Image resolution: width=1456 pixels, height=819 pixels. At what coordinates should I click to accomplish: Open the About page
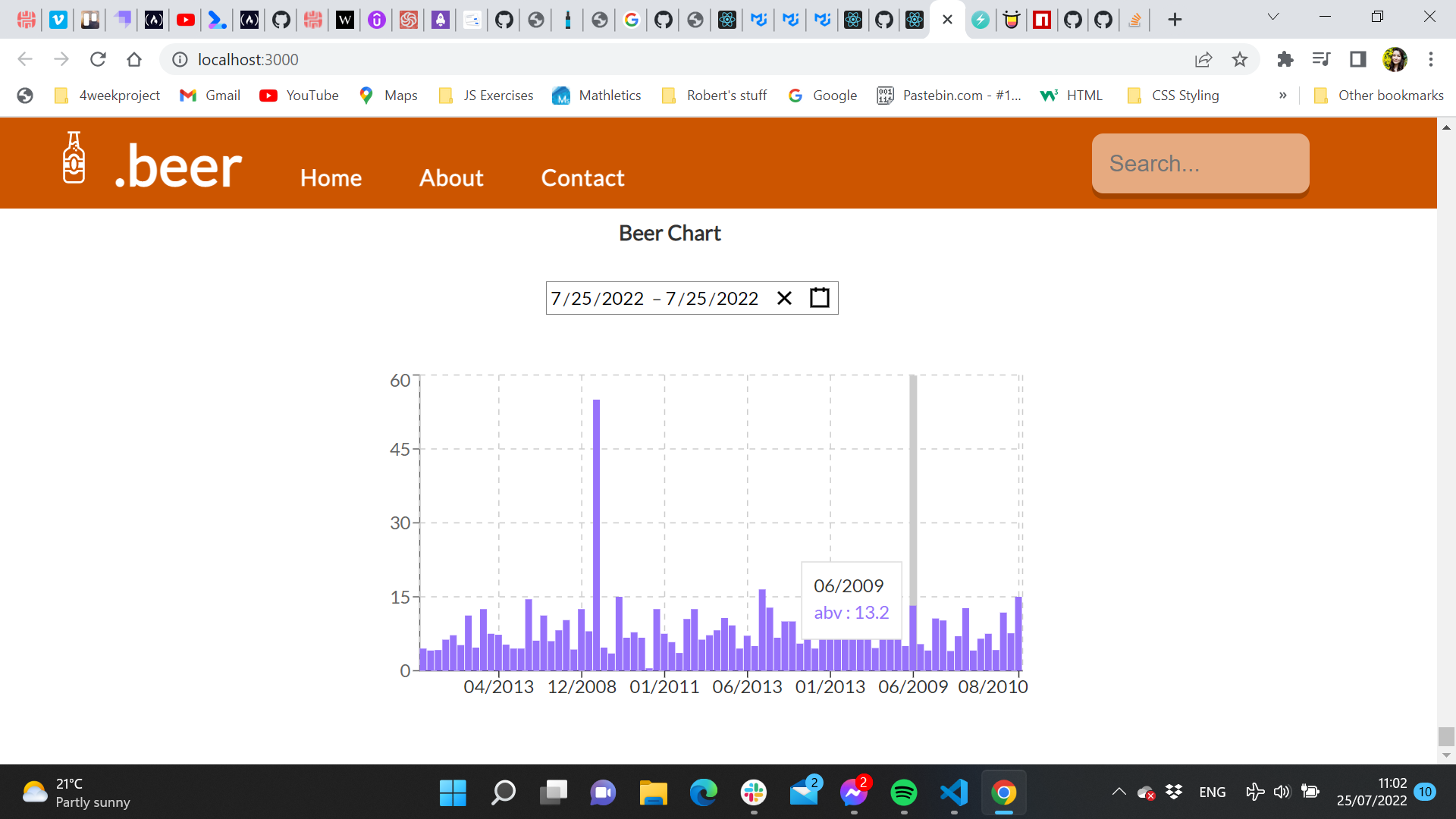(x=451, y=177)
